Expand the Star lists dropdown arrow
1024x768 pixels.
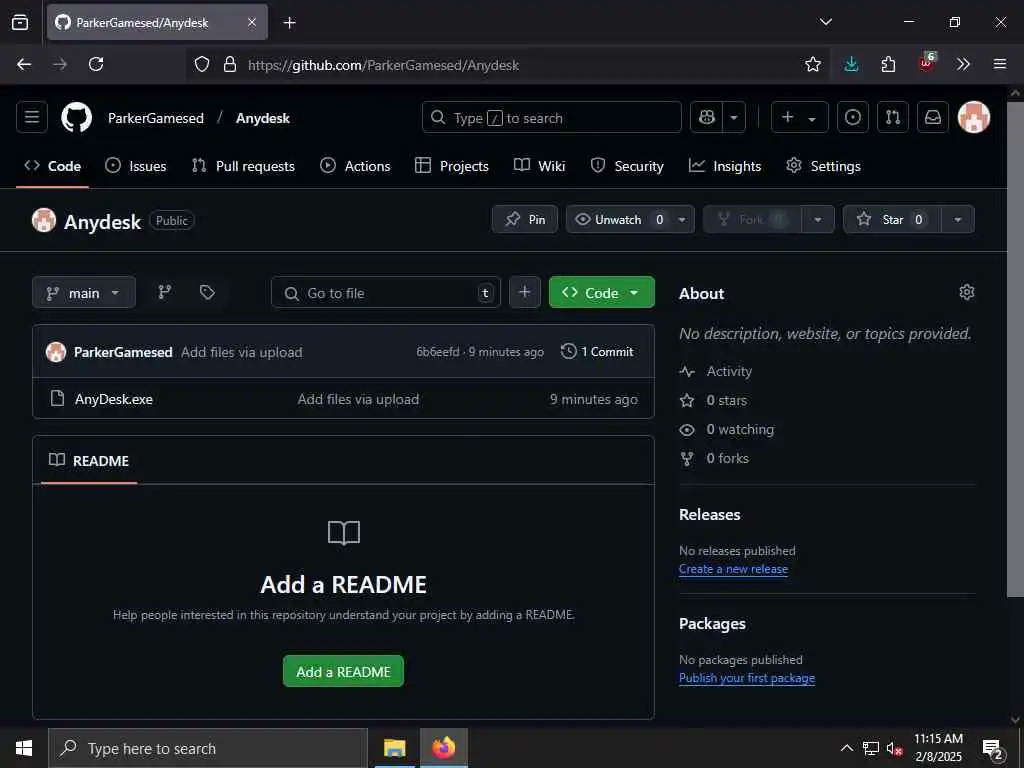coord(958,219)
